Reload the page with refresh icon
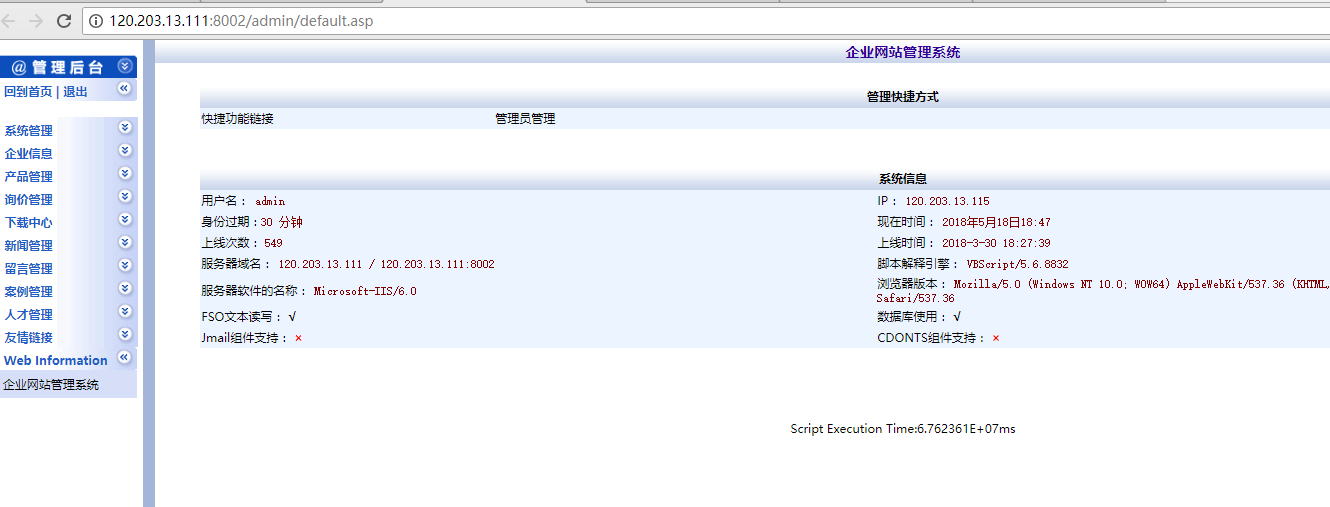Screen dimensions: 1330x507 point(64,20)
